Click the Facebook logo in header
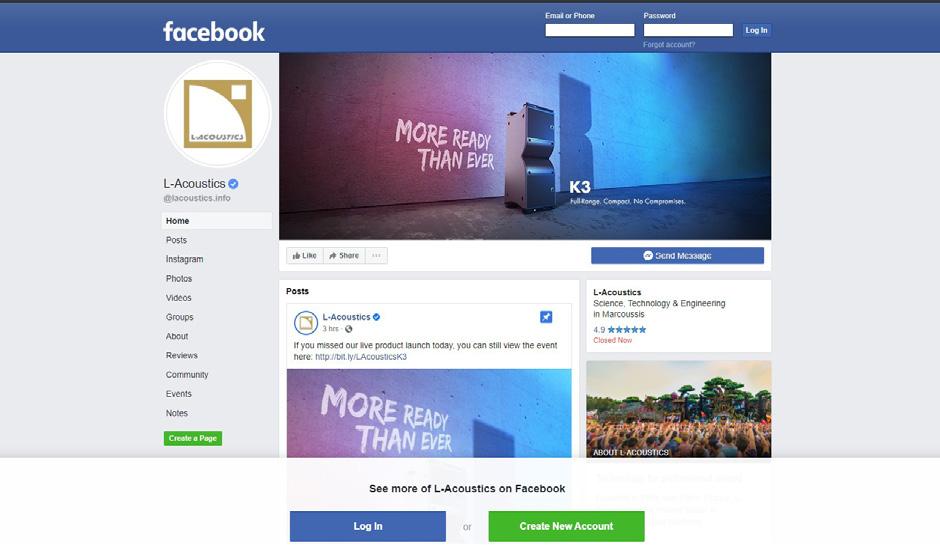Image resolution: width=940 pixels, height=545 pixels. (x=213, y=32)
